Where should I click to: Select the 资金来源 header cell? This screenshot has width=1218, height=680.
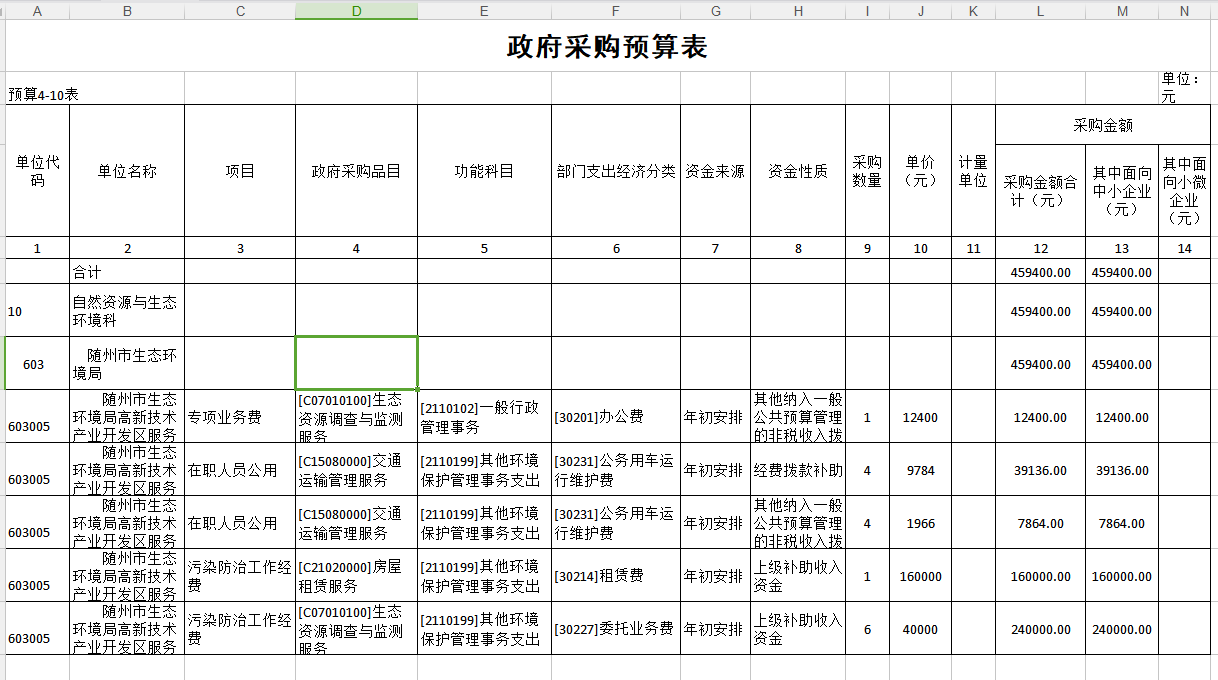(715, 171)
